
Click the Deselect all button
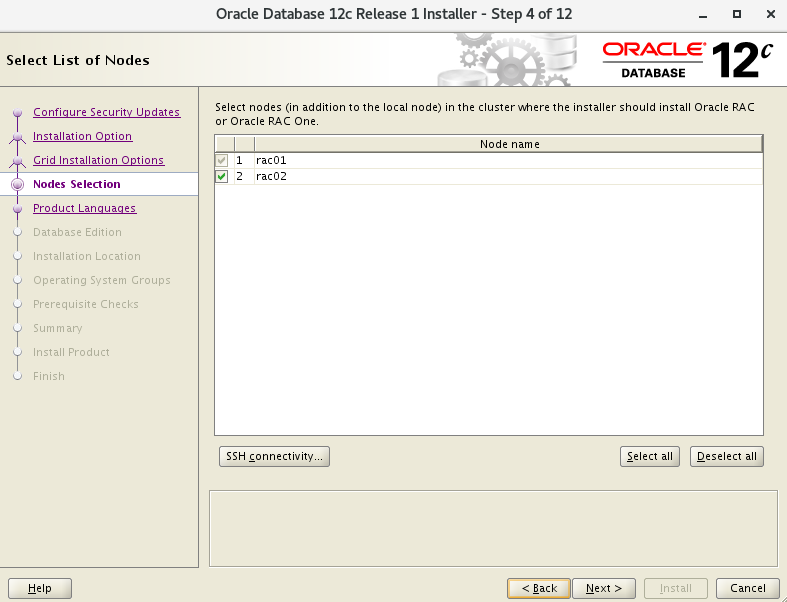point(726,456)
